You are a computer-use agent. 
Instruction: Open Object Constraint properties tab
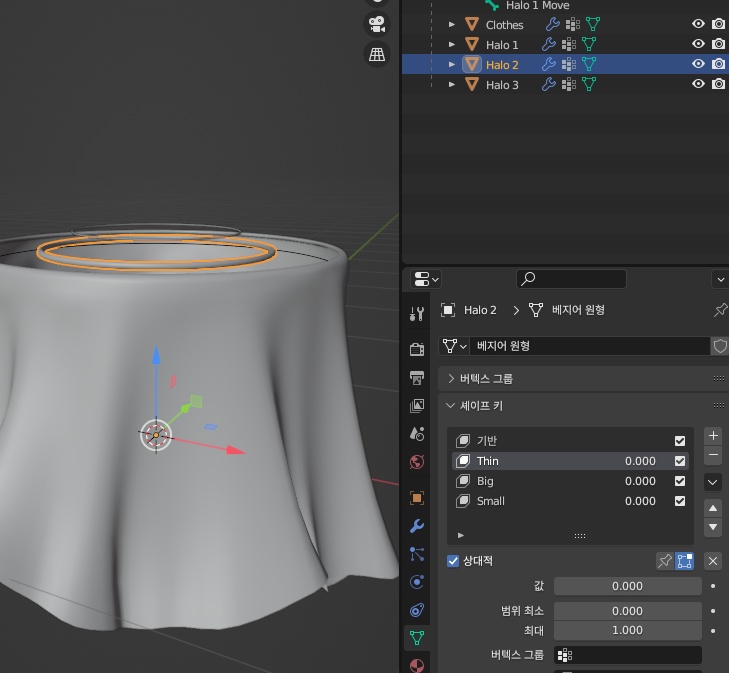pyautogui.click(x=417, y=610)
